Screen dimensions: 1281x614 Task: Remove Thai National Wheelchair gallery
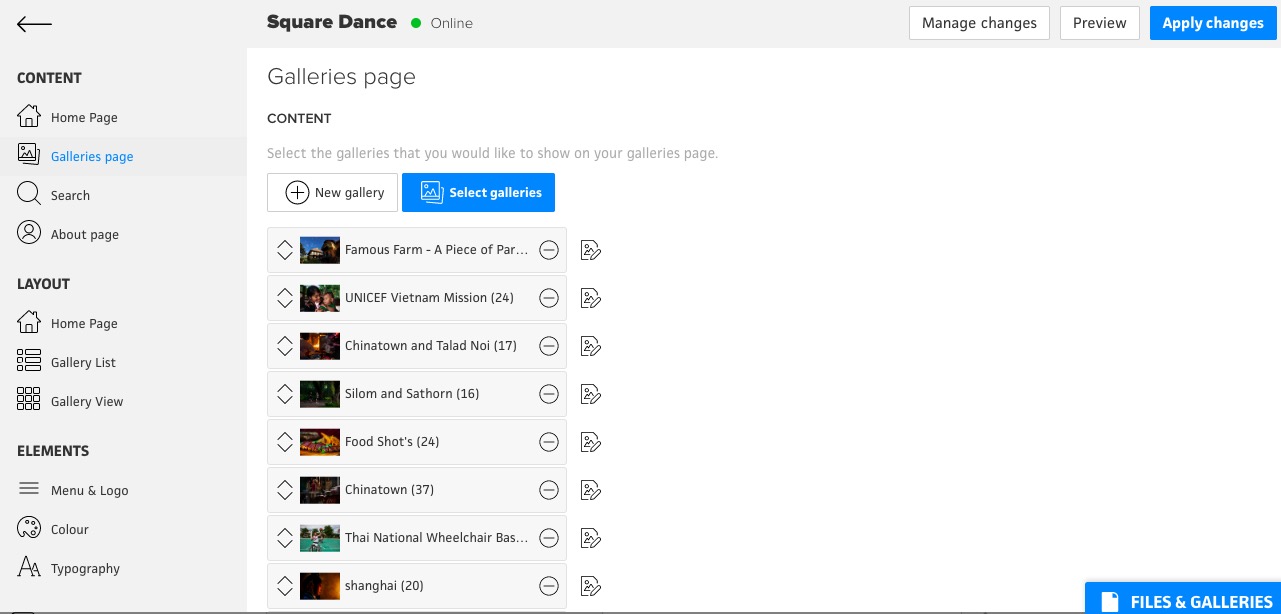pos(549,538)
